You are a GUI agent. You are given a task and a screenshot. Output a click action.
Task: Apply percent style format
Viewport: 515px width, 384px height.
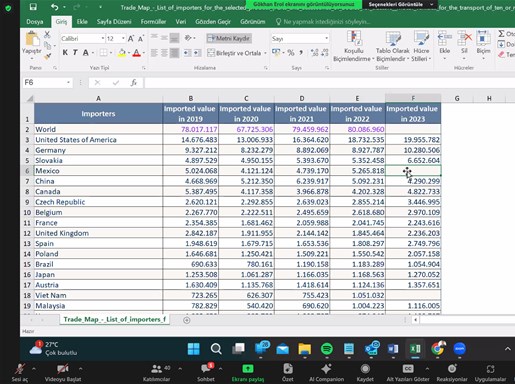point(291,53)
